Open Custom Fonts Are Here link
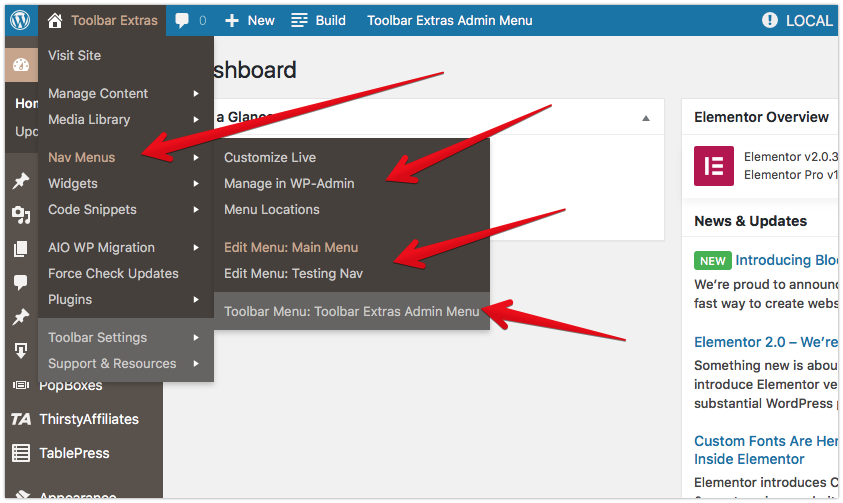Viewport: 843px width, 503px height. (766, 450)
